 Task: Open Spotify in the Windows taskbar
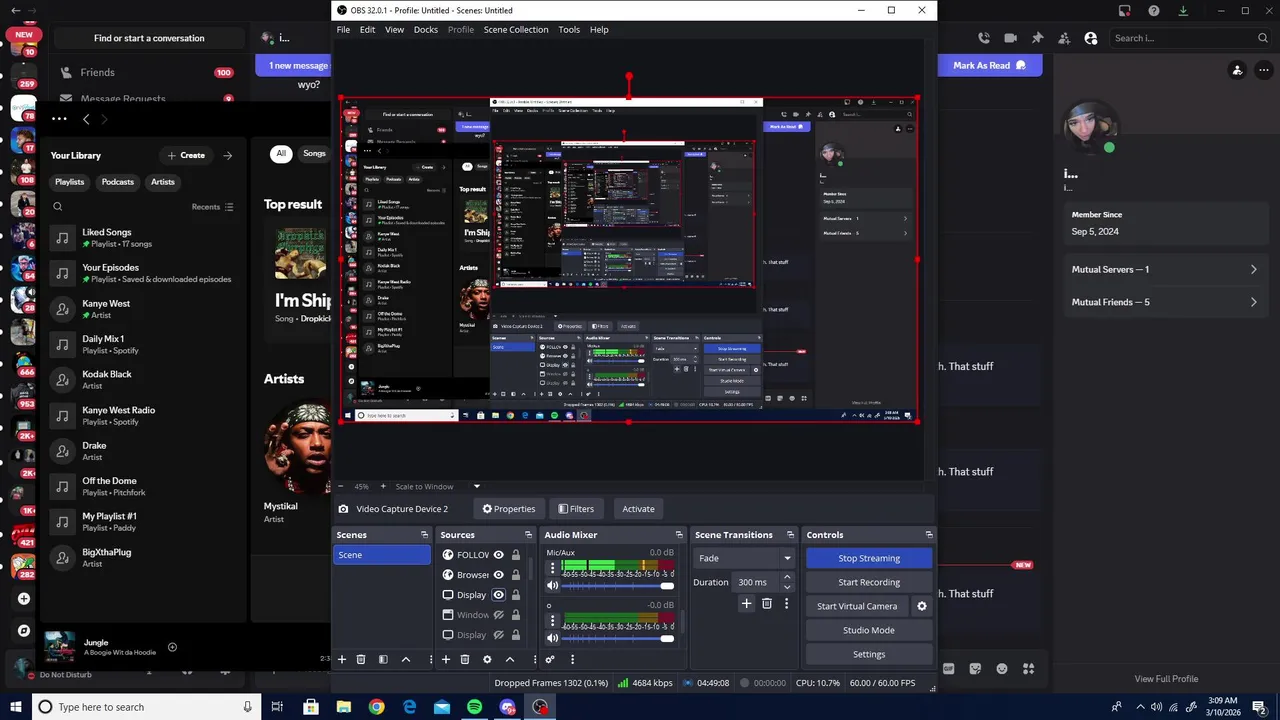pos(475,707)
